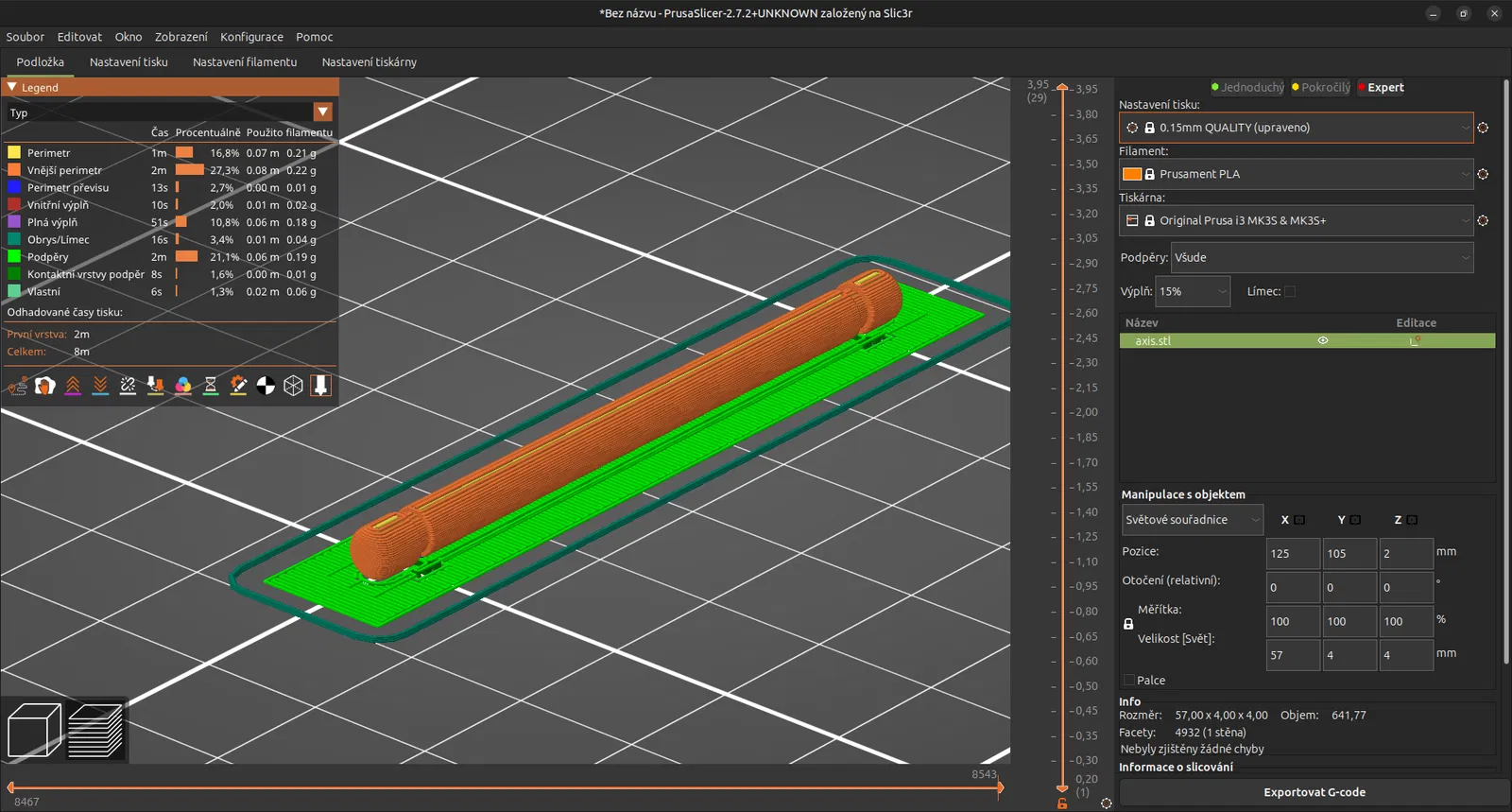Open the Světové souřadnice coordinate dropdown

[1192, 520]
